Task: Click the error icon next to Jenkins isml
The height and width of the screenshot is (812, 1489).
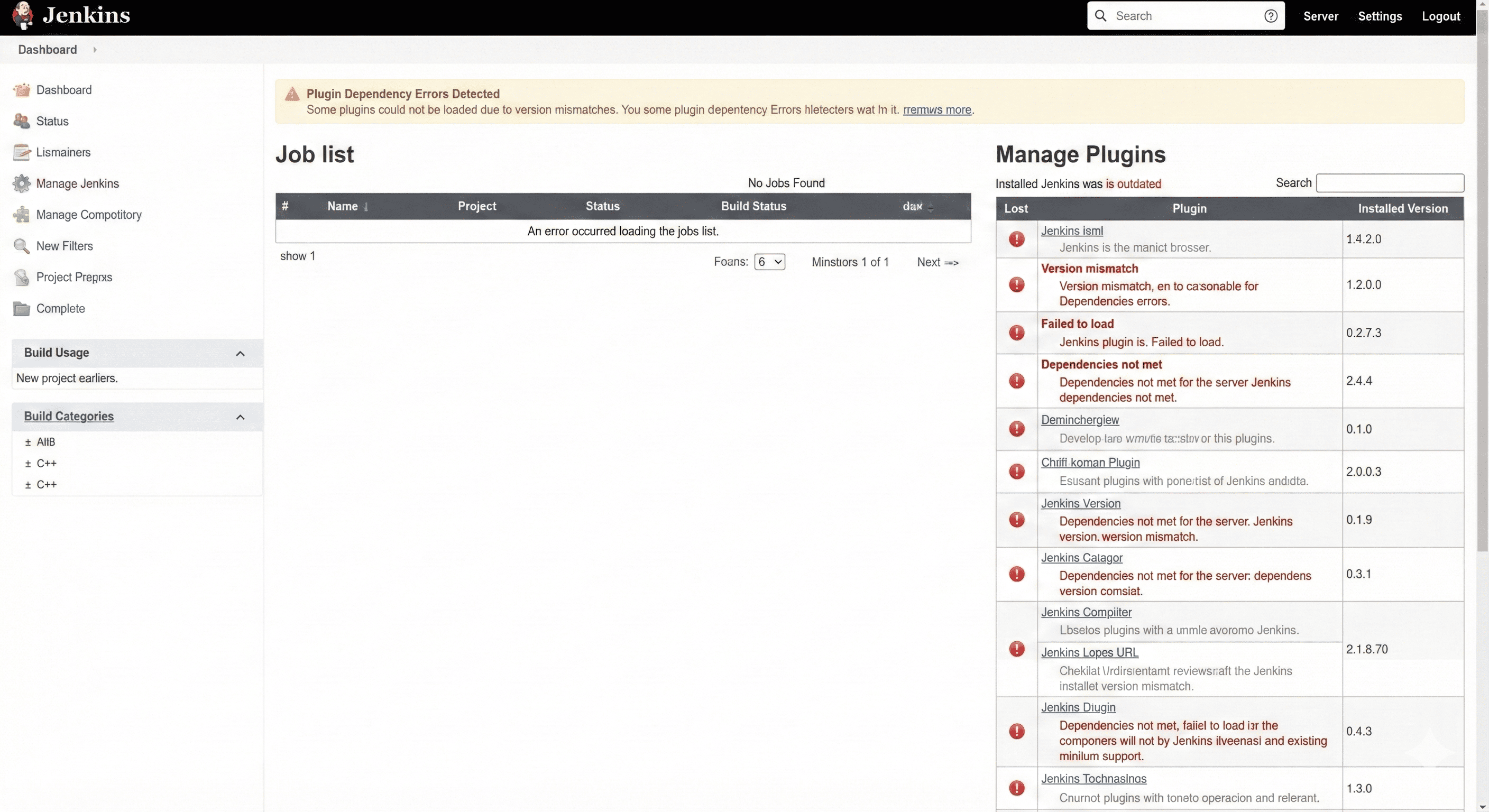Action: pyautogui.click(x=1017, y=239)
